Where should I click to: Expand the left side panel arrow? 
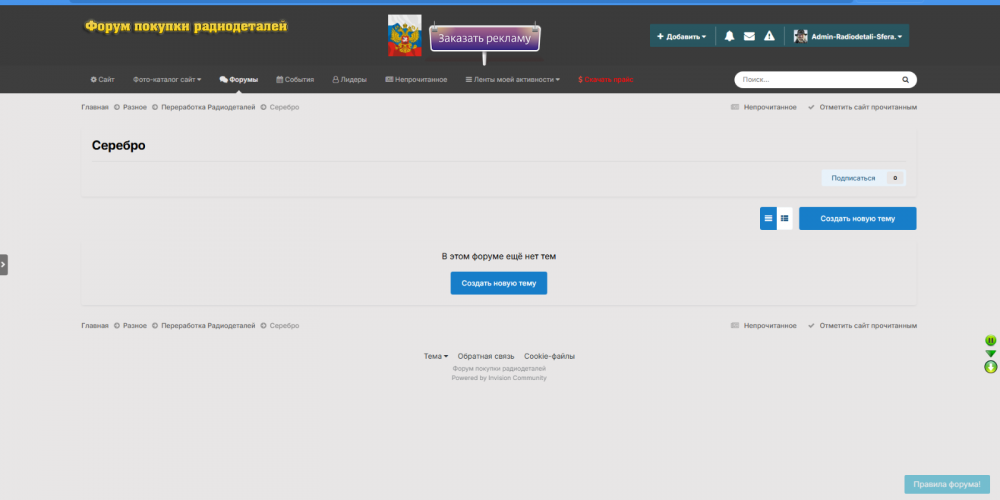pyautogui.click(x=4, y=264)
